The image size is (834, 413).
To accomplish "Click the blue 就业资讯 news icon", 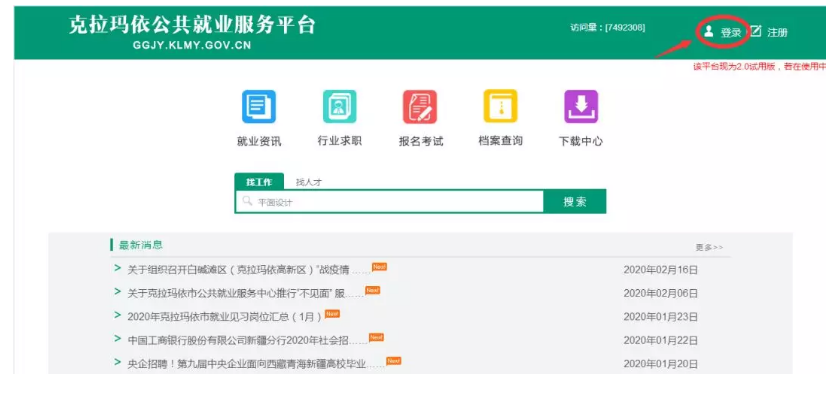I will 258,107.
